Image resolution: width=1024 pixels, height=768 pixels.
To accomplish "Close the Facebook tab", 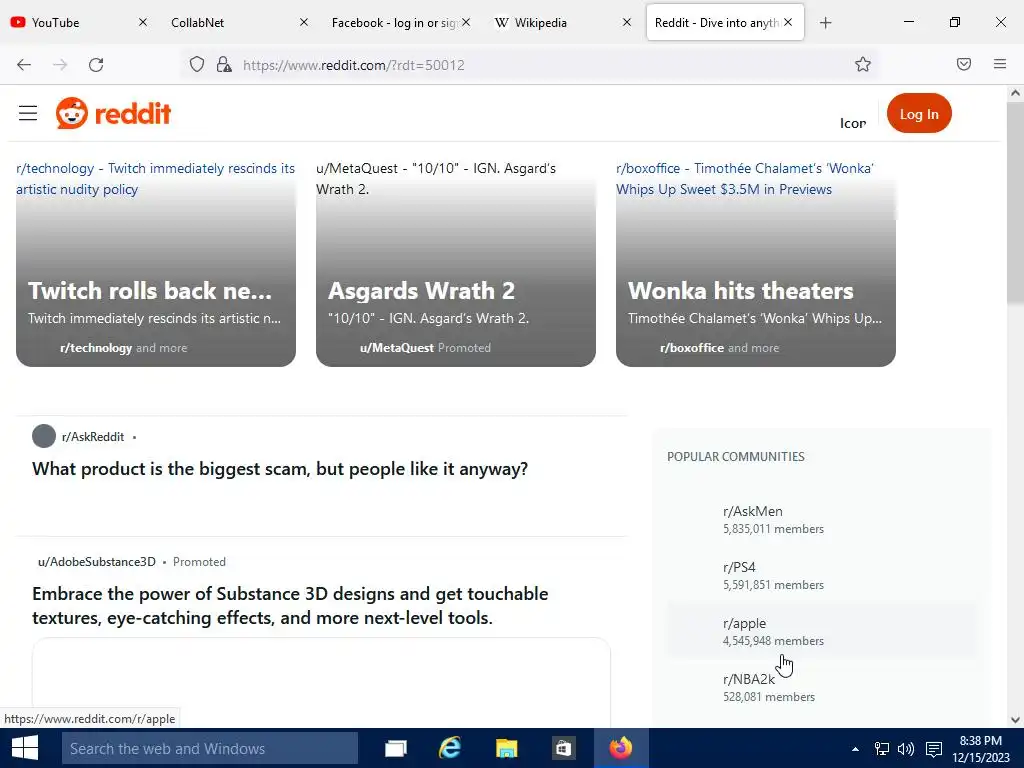I will click(466, 22).
